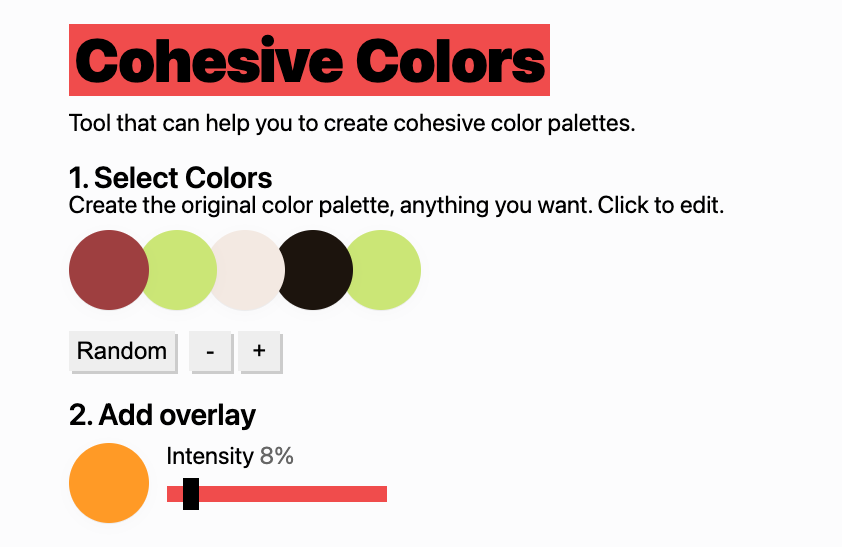
Task: Set intensity to maximum on the slider track
Action: tap(384, 494)
